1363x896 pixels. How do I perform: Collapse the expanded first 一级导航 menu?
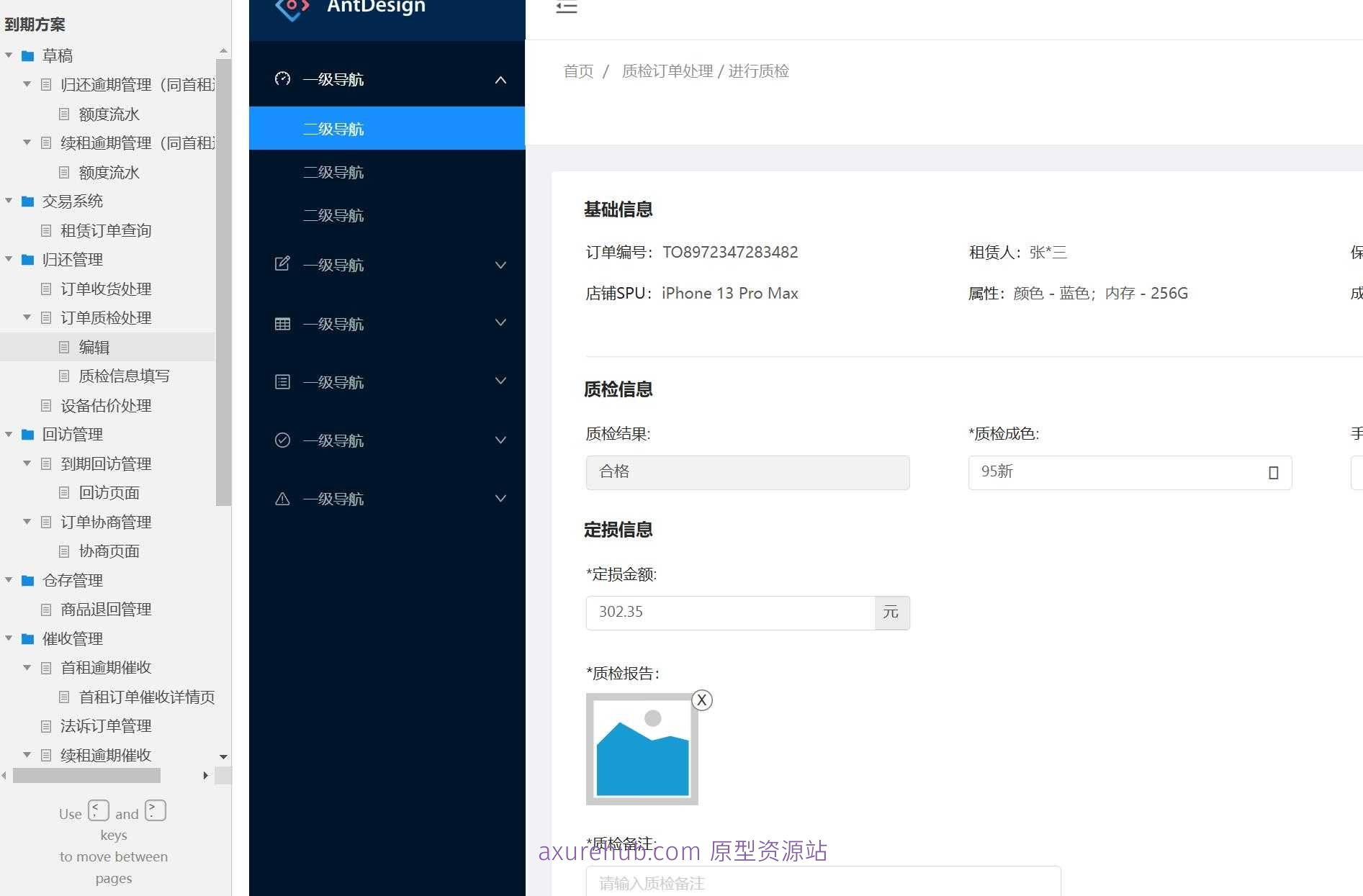coord(500,80)
